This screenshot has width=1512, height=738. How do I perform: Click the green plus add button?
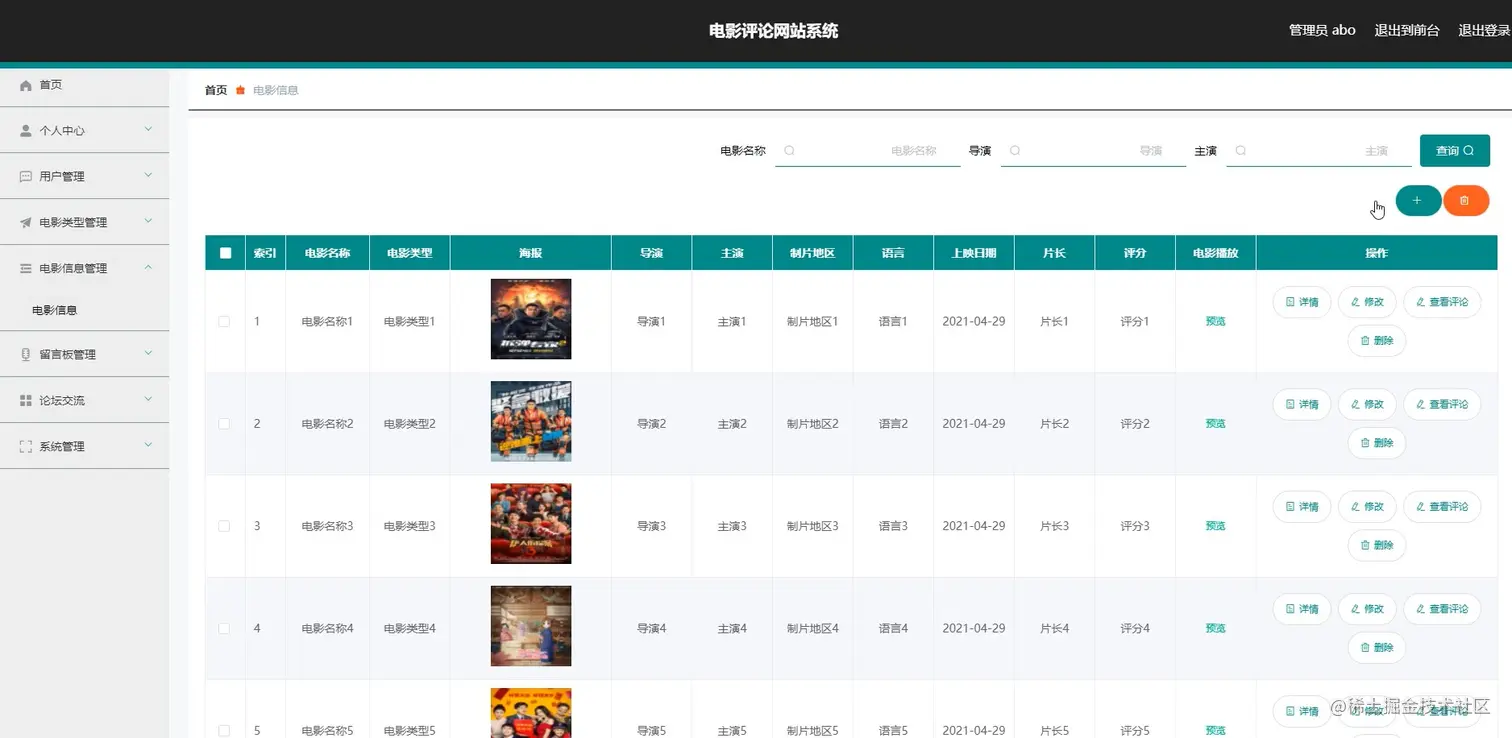tap(1417, 201)
